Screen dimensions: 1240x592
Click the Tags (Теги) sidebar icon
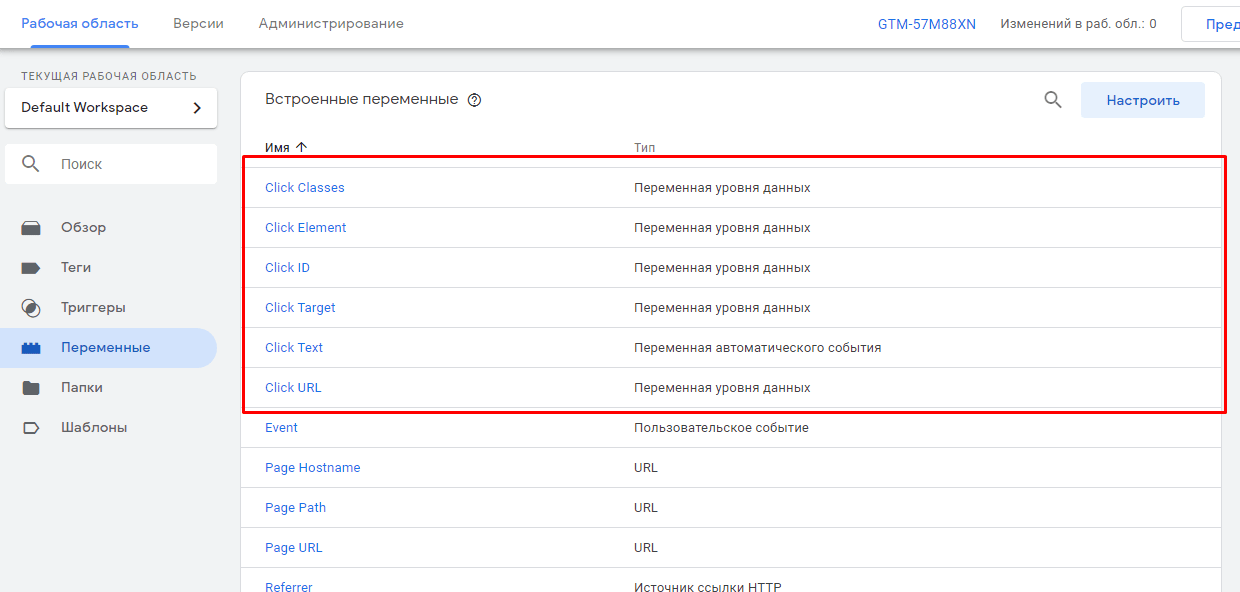click(31, 268)
